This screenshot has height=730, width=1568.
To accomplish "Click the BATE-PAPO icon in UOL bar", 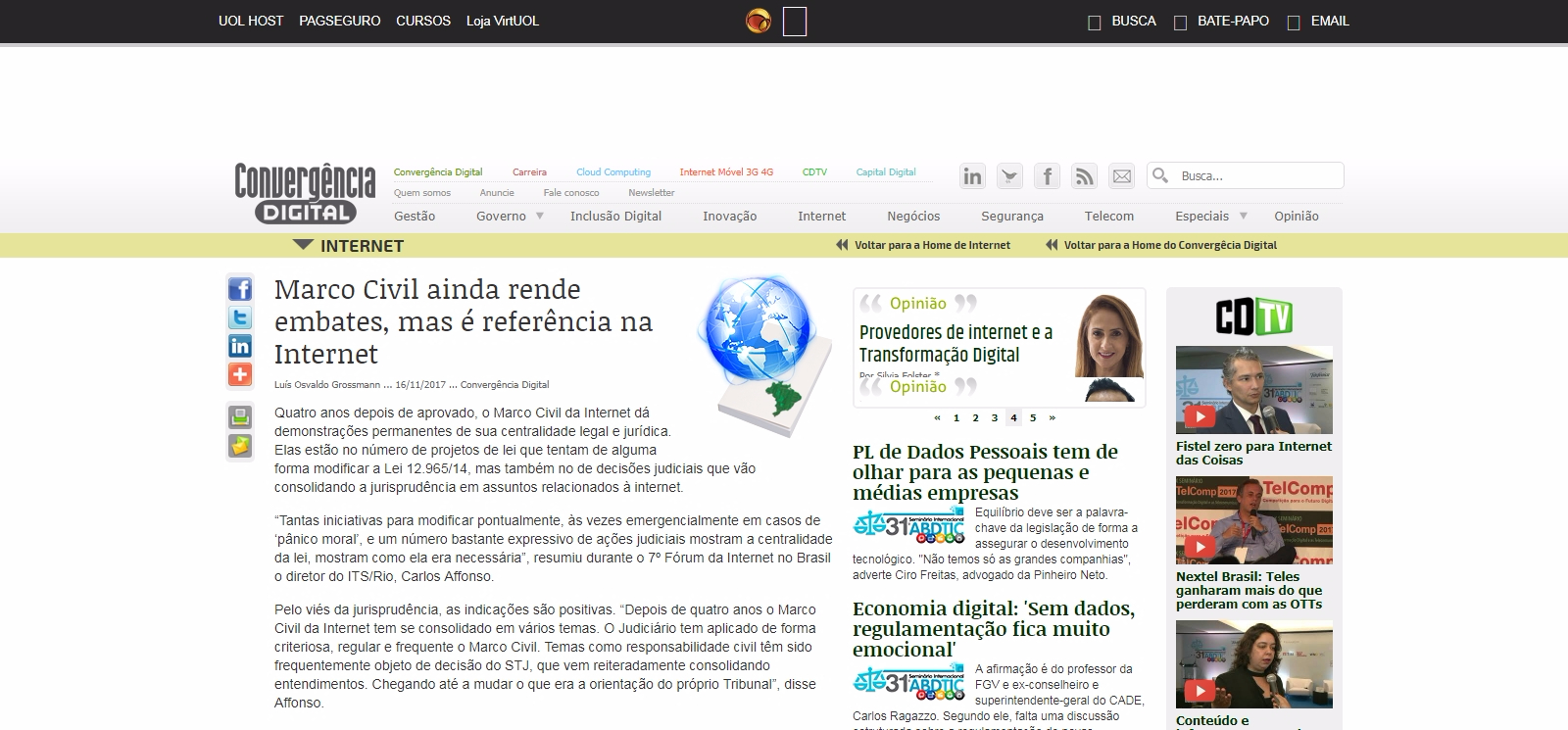I will 1181,23.
